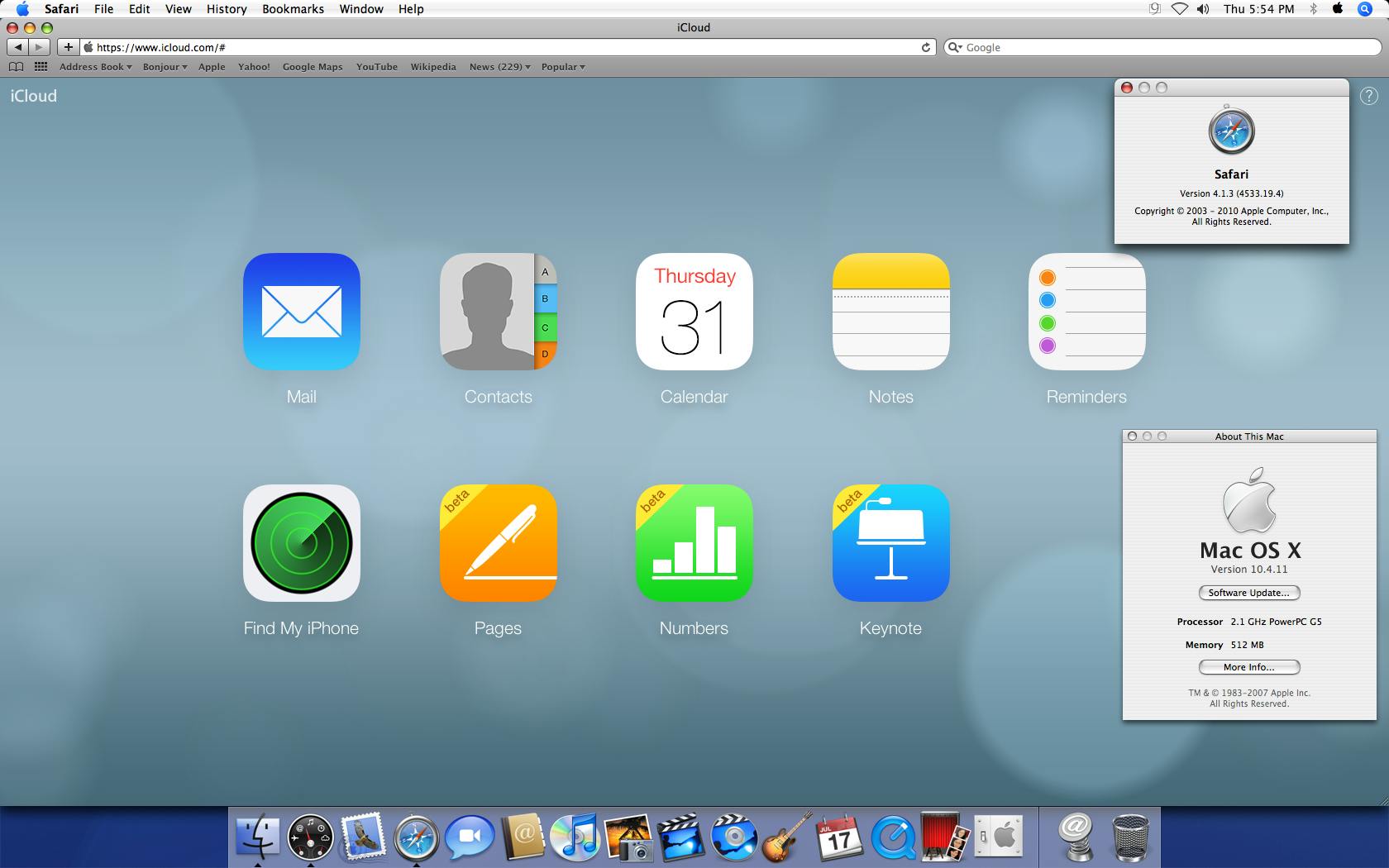1389x868 pixels.
Task: Open the Edit menu
Action: (x=139, y=9)
